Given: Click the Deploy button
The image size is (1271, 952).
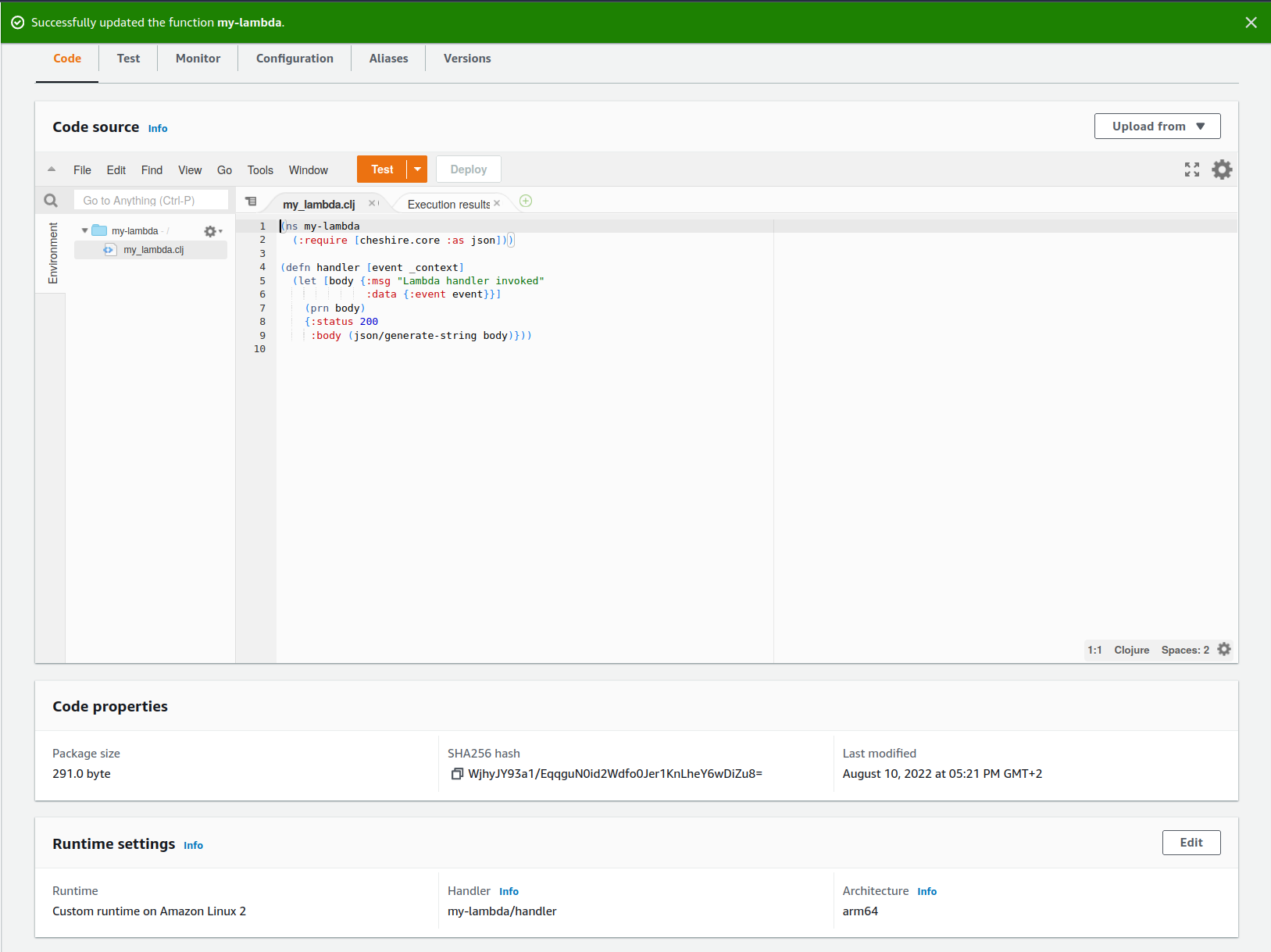Looking at the screenshot, I should [x=469, y=169].
